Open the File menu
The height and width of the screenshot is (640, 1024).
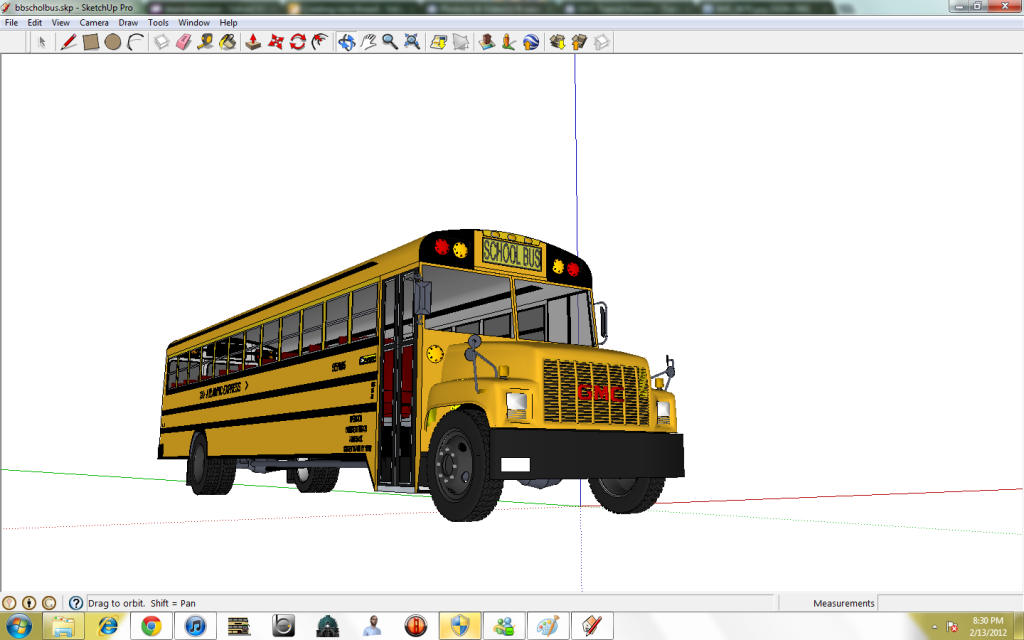click(12, 22)
